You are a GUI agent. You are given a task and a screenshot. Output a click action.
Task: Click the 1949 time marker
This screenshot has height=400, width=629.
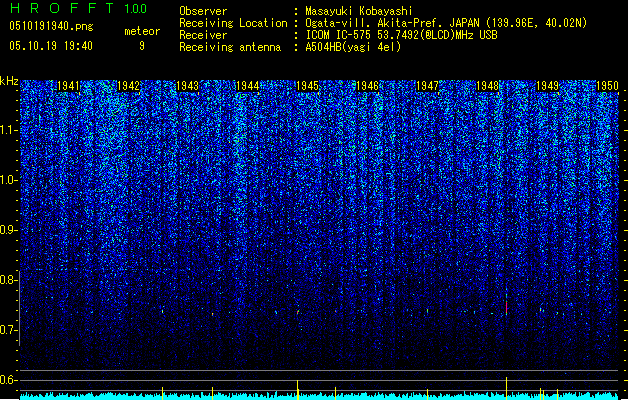pos(548,86)
